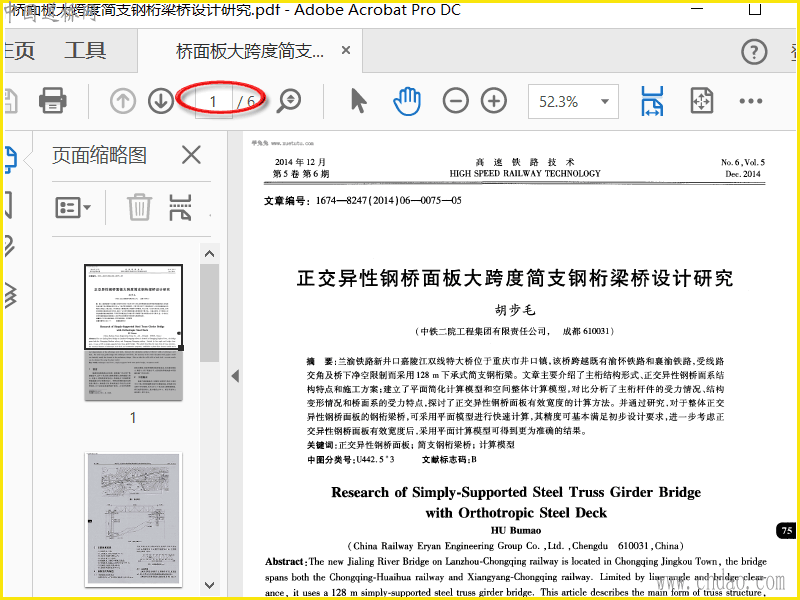
Task: Open zoom level dropdown 52.3%
Action: (x=573, y=102)
